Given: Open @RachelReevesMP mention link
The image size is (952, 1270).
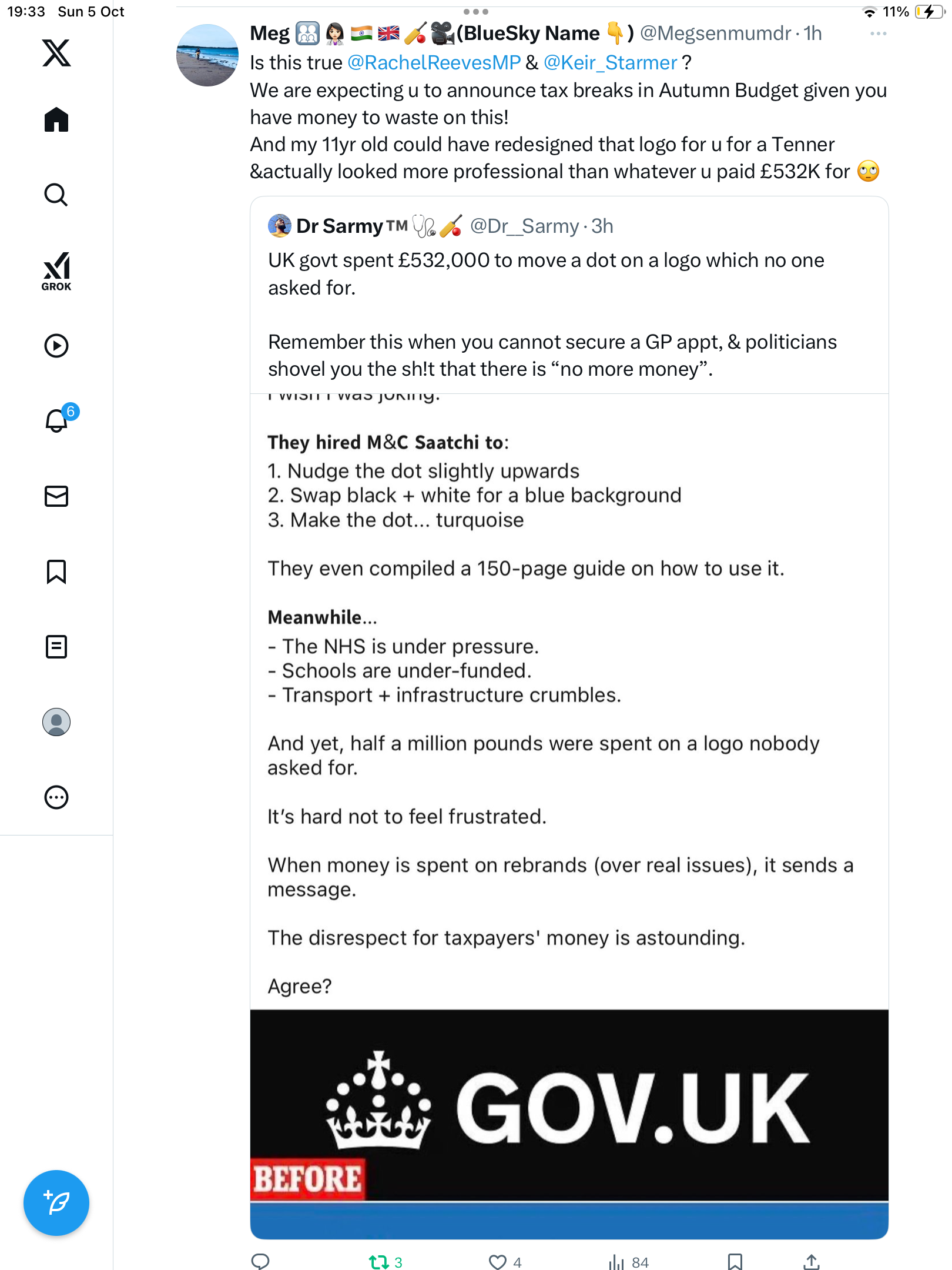Looking at the screenshot, I should [x=434, y=63].
